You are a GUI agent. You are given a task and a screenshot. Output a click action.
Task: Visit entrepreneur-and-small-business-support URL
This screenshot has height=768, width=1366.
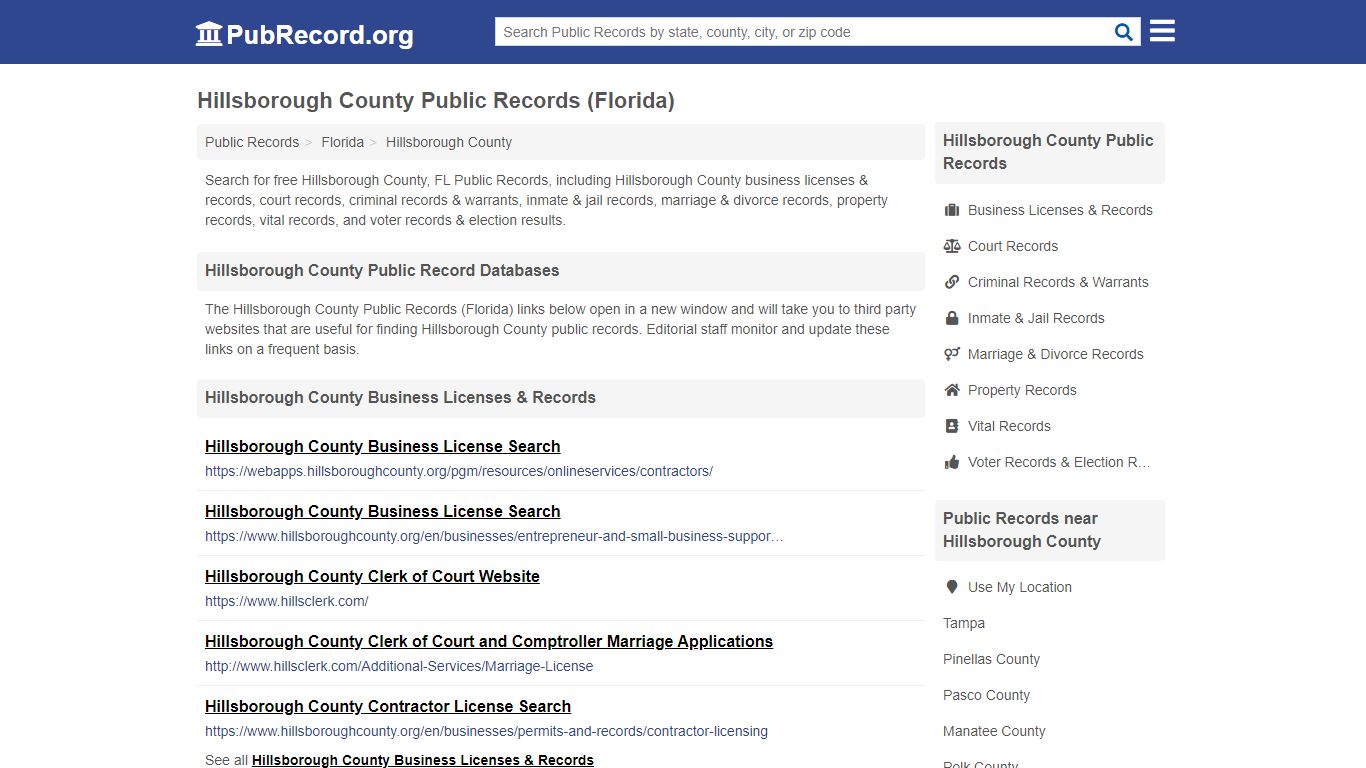[494, 536]
